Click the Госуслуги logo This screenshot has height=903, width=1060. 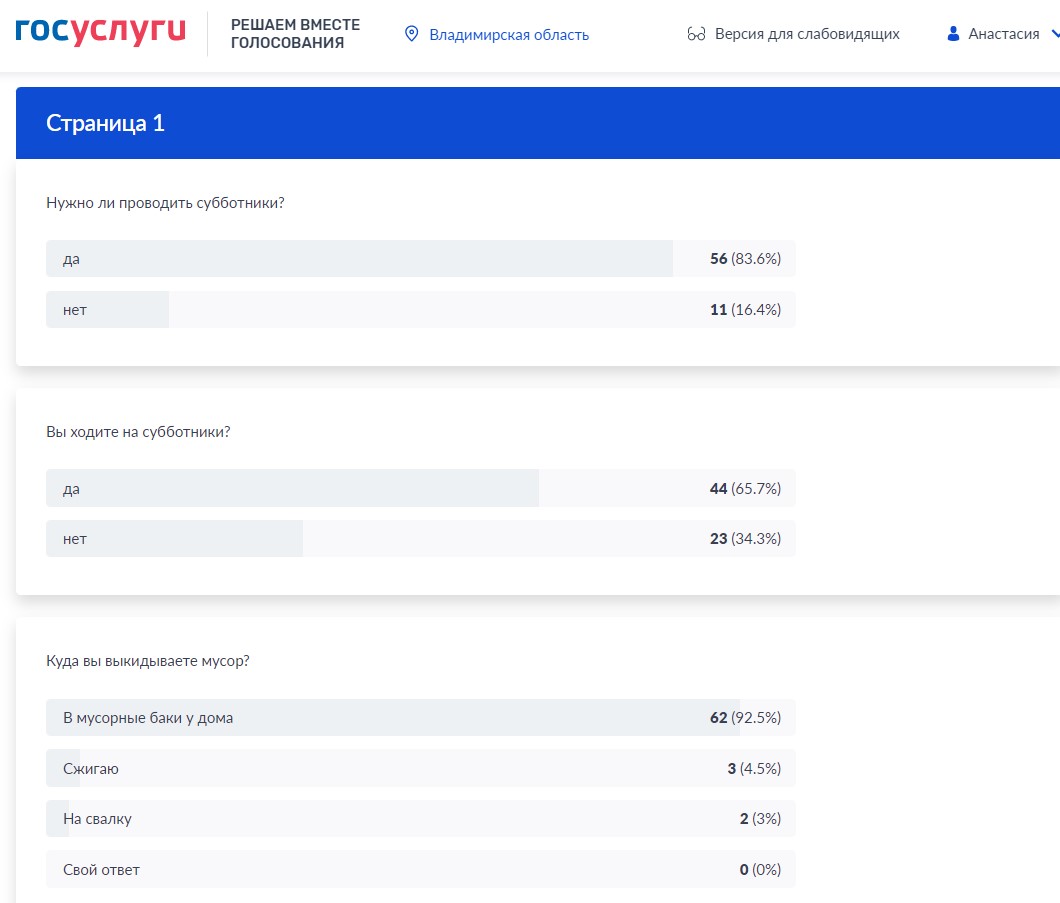click(x=100, y=31)
